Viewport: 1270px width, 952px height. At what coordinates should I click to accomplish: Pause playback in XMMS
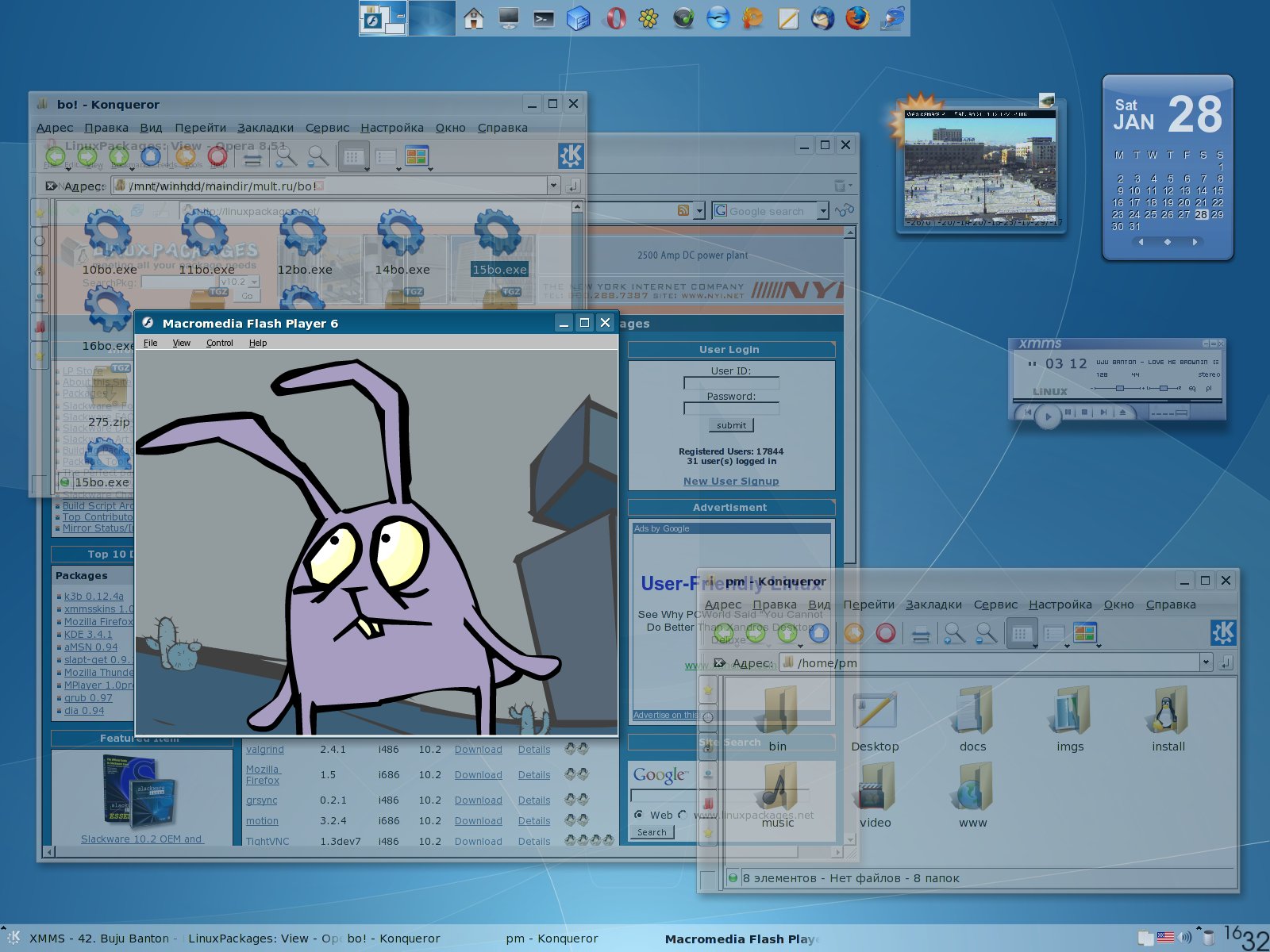[x=1068, y=412]
